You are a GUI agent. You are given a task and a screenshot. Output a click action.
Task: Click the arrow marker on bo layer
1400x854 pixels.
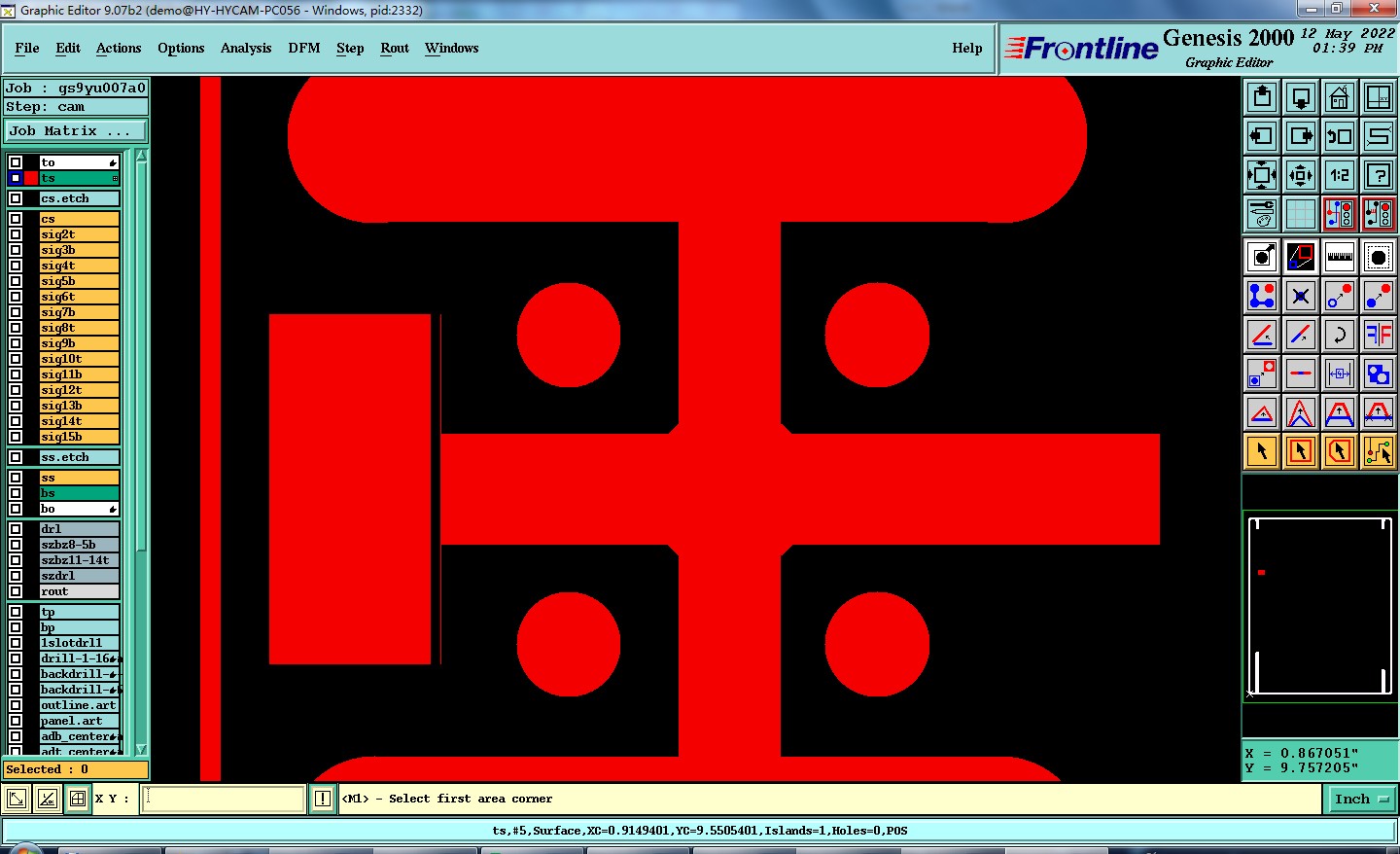coord(114,509)
